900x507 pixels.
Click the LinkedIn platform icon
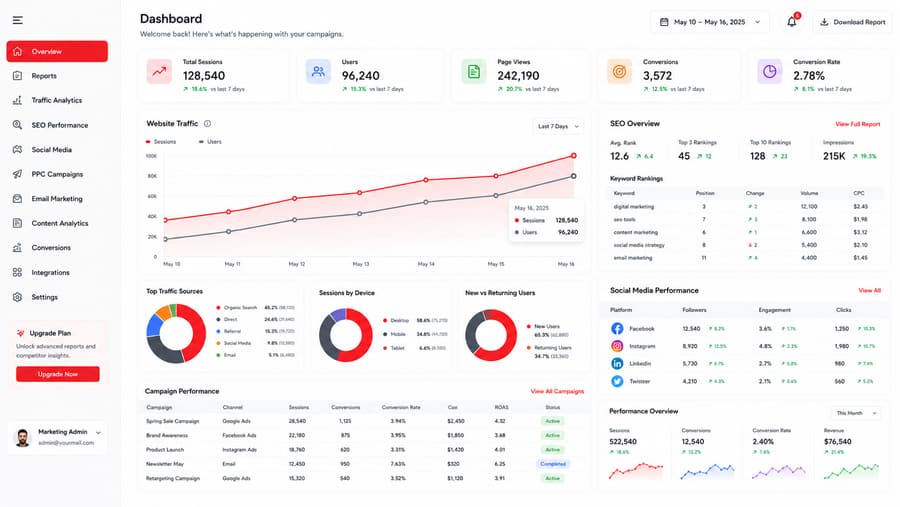[617, 363]
